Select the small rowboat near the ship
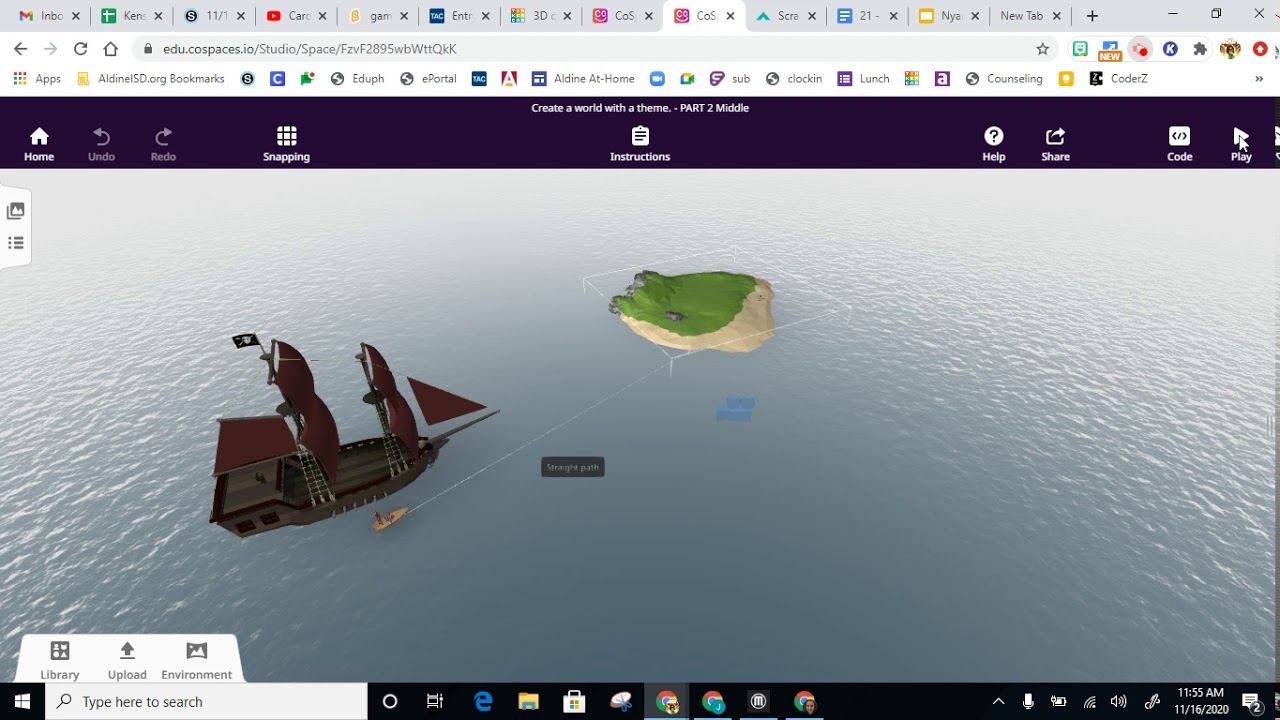The image size is (1280, 720). [391, 518]
